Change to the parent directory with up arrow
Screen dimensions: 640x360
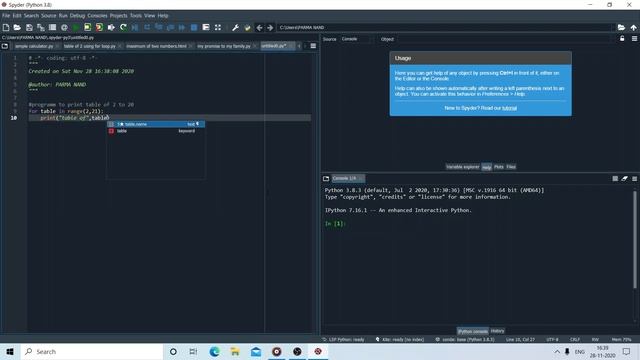[633, 27]
